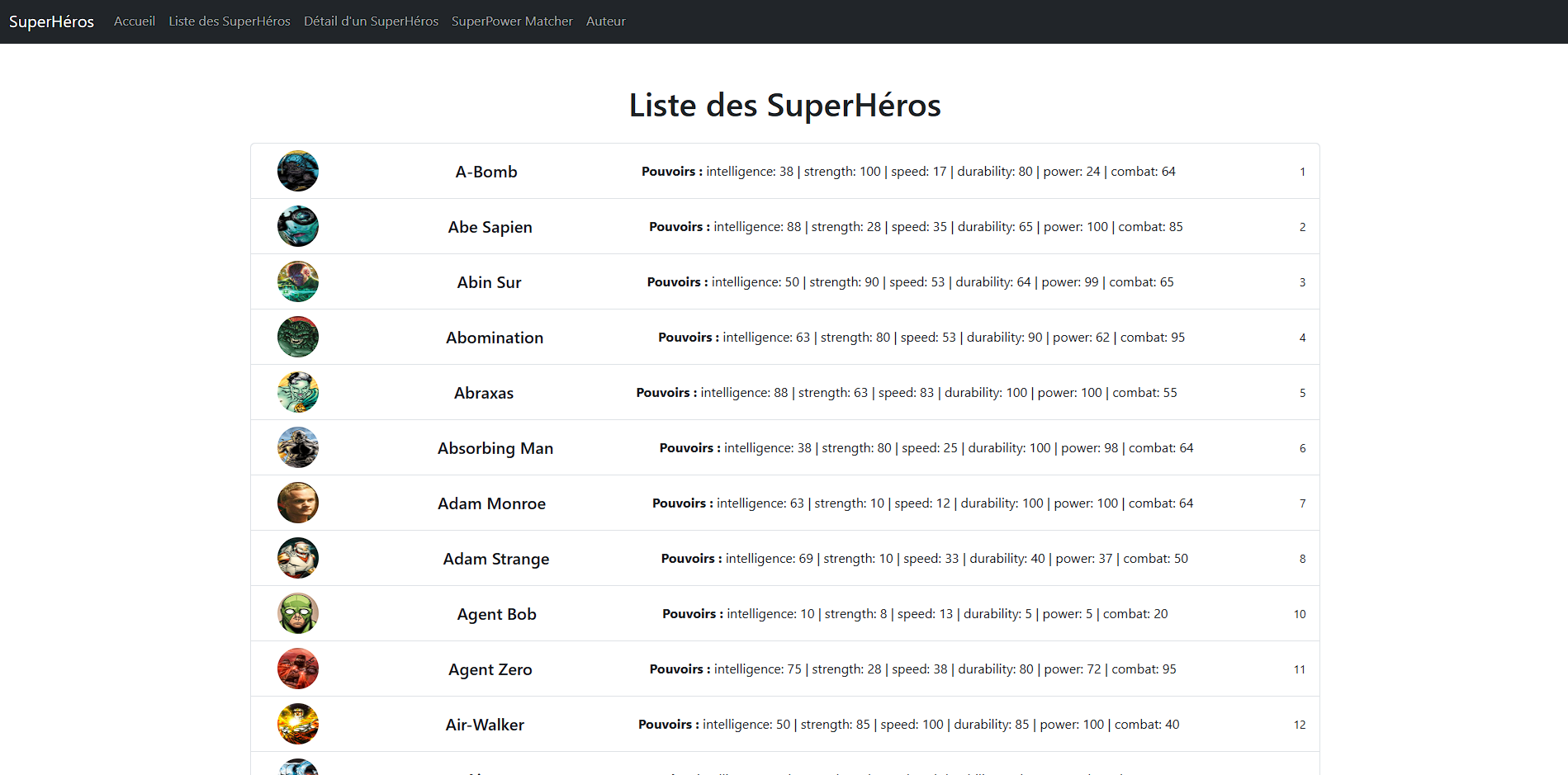Screen dimensions: 1568x775
Task: Click the SuperHéros brand logo text
Action: pos(51,21)
